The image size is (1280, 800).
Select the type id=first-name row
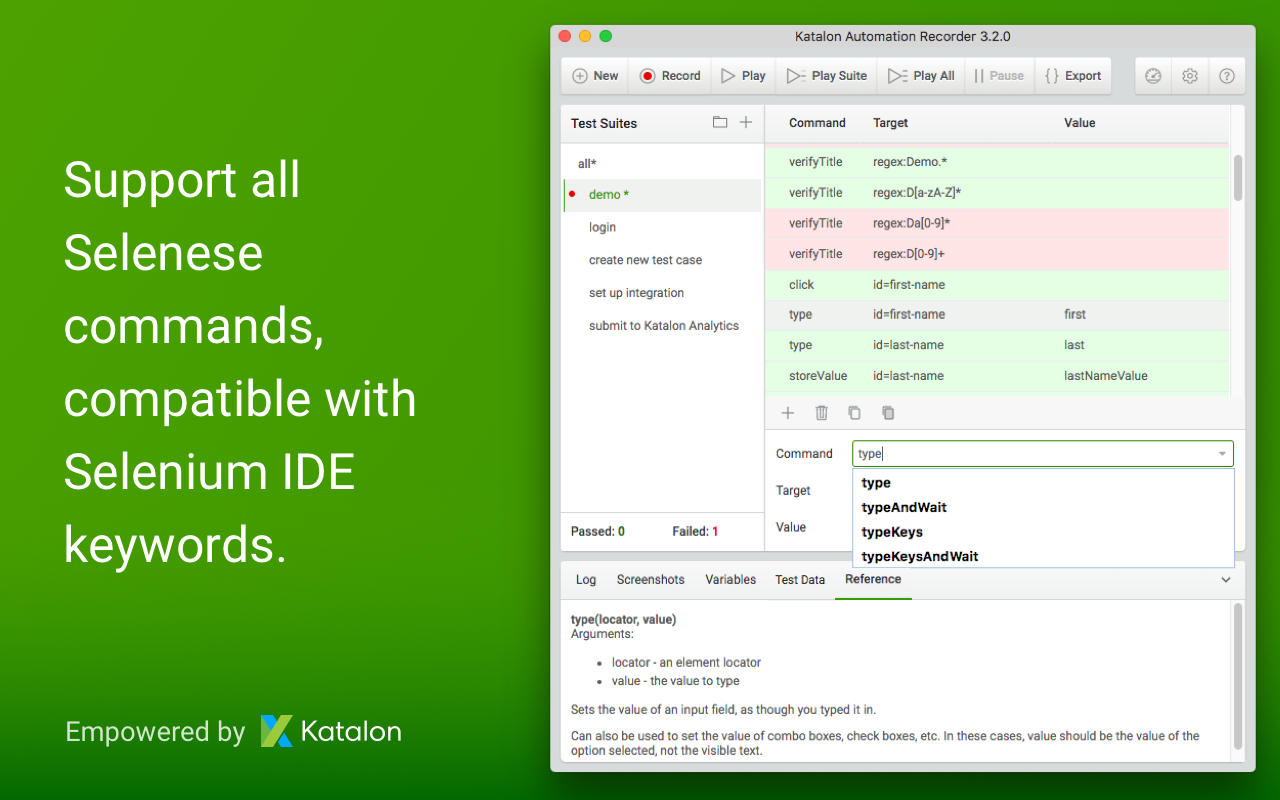pyautogui.click(x=997, y=315)
